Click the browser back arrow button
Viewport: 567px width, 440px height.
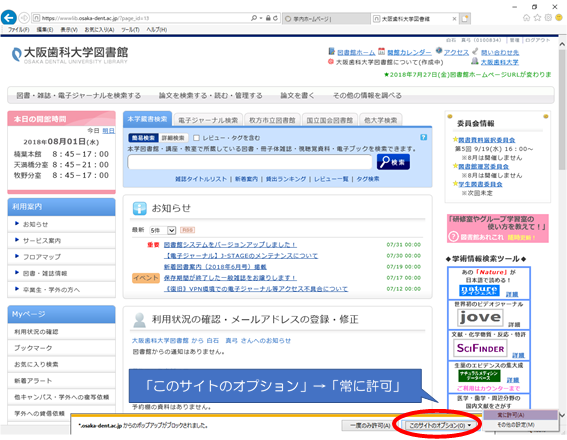[x=9, y=17]
